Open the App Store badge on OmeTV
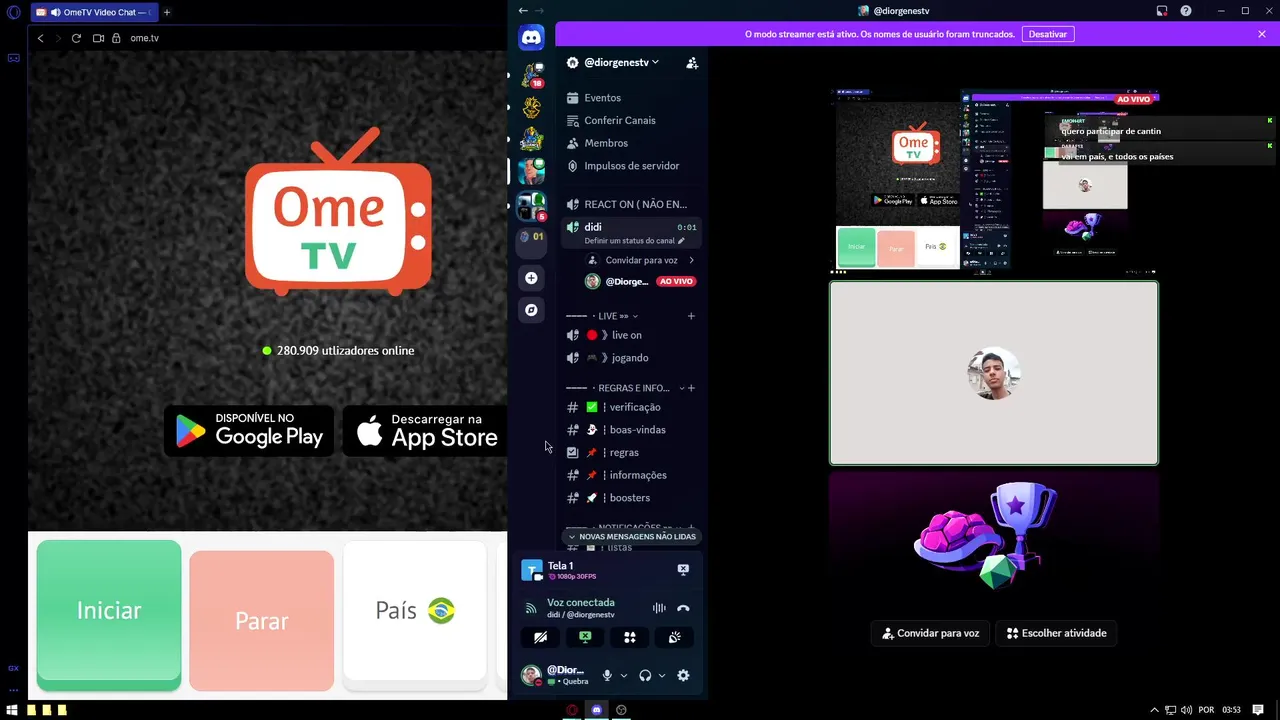The width and height of the screenshot is (1280, 720). [426, 430]
